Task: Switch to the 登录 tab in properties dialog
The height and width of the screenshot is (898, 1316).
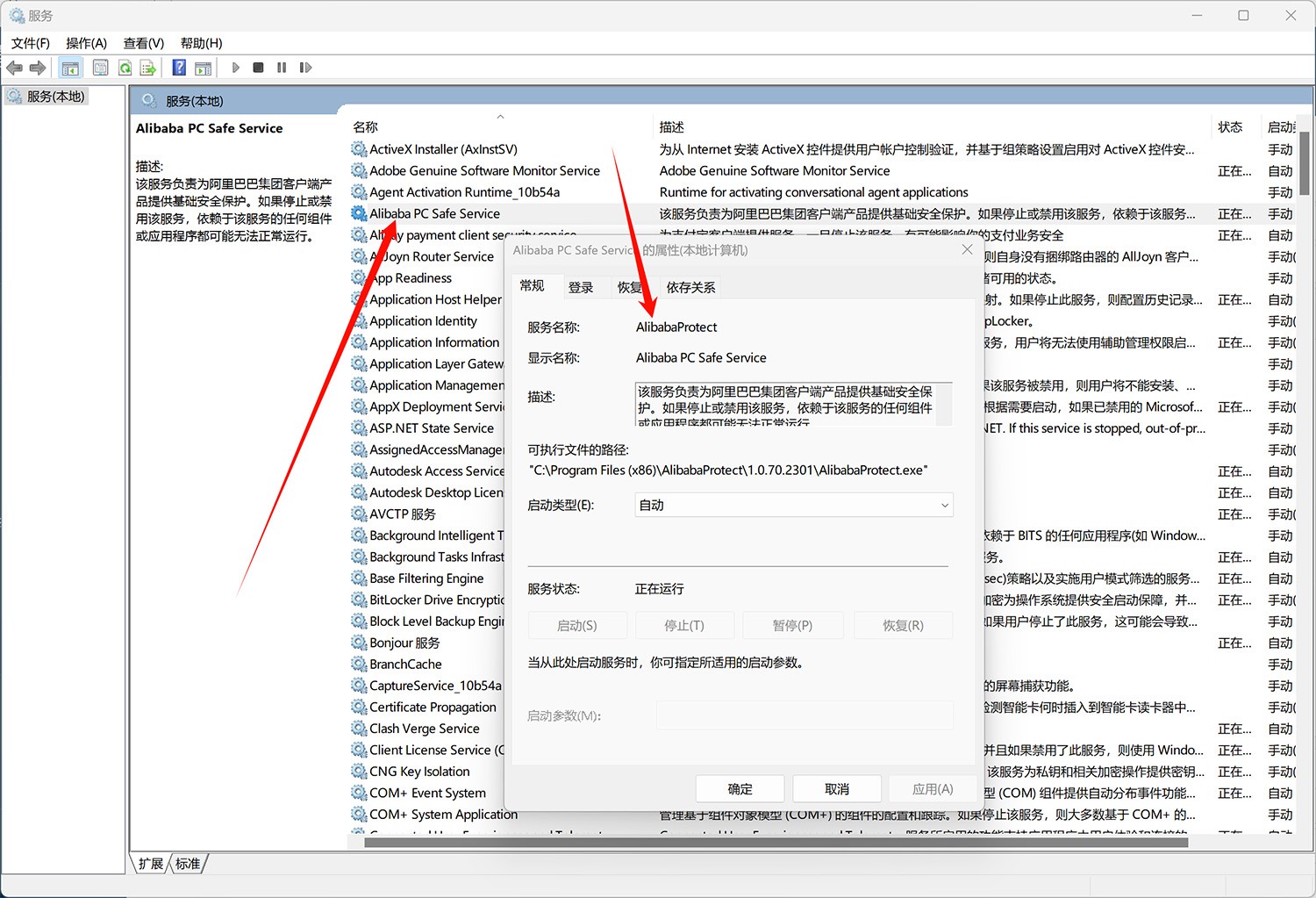Action: [581, 287]
